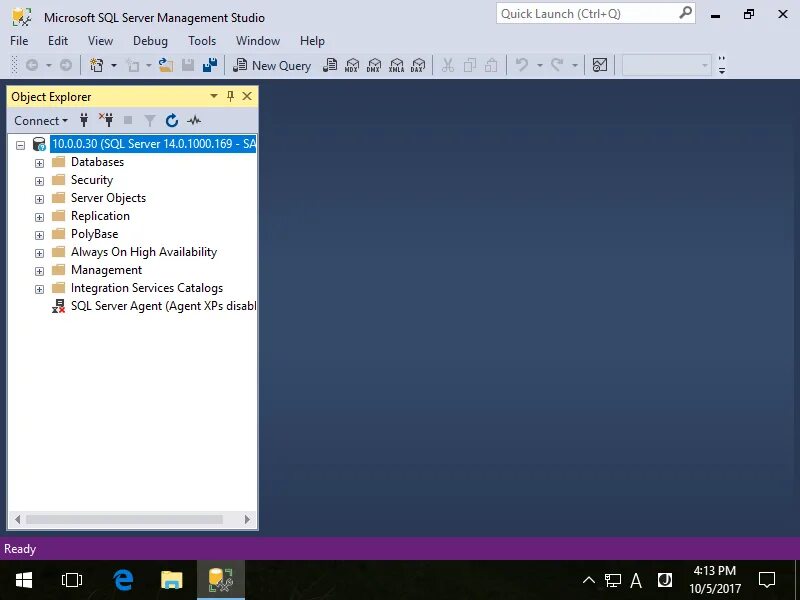Viewport: 800px width, 600px height.
Task: Click the Stop icon in Object Explorer
Action: tap(128, 120)
